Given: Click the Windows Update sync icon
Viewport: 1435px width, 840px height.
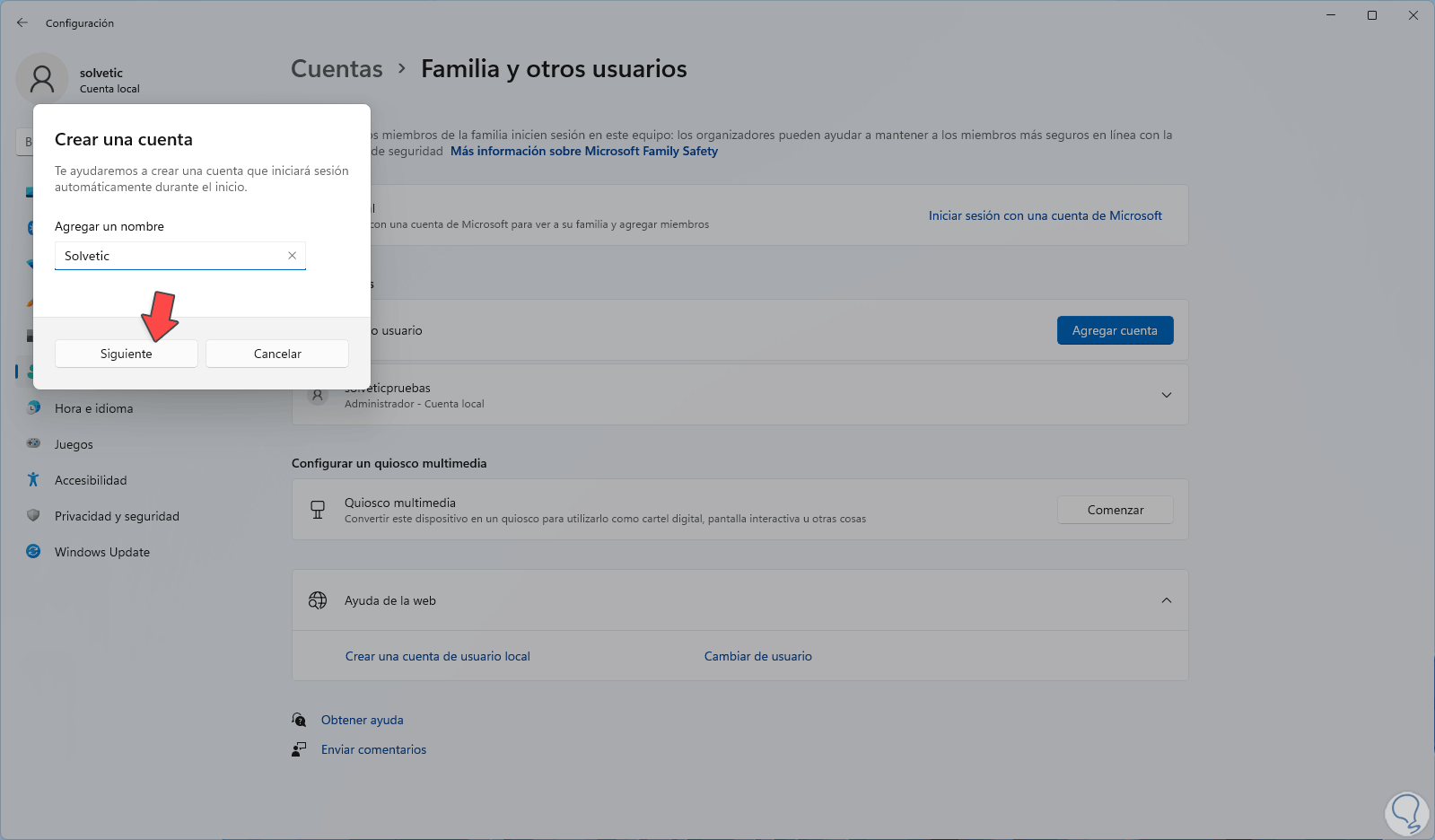Looking at the screenshot, I should [x=33, y=551].
